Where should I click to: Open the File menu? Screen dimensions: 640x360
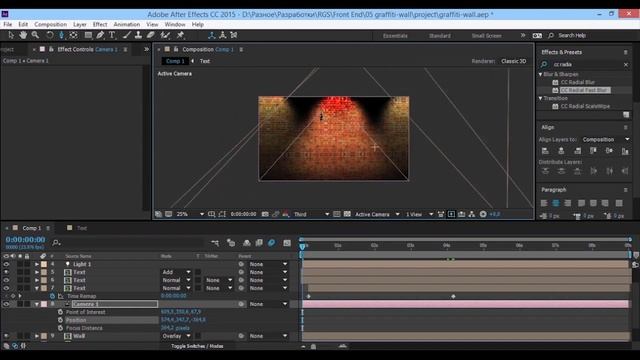tap(7, 24)
